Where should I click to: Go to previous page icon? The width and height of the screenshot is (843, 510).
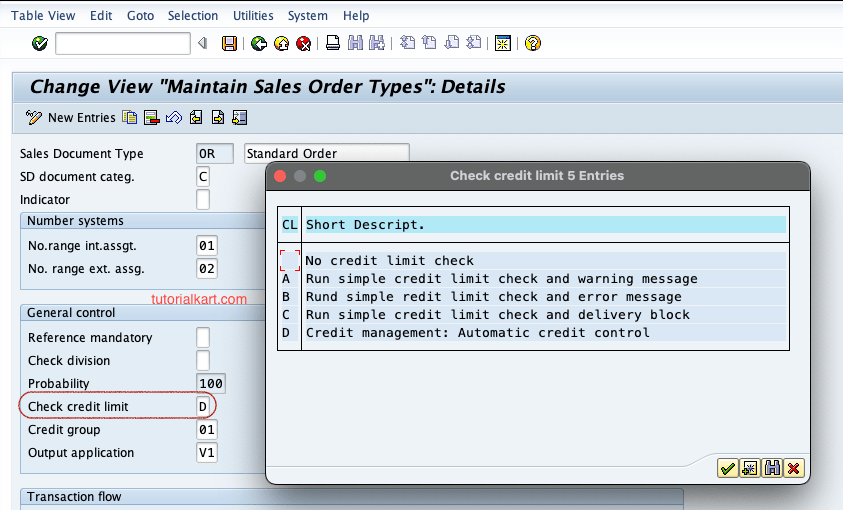[429, 42]
